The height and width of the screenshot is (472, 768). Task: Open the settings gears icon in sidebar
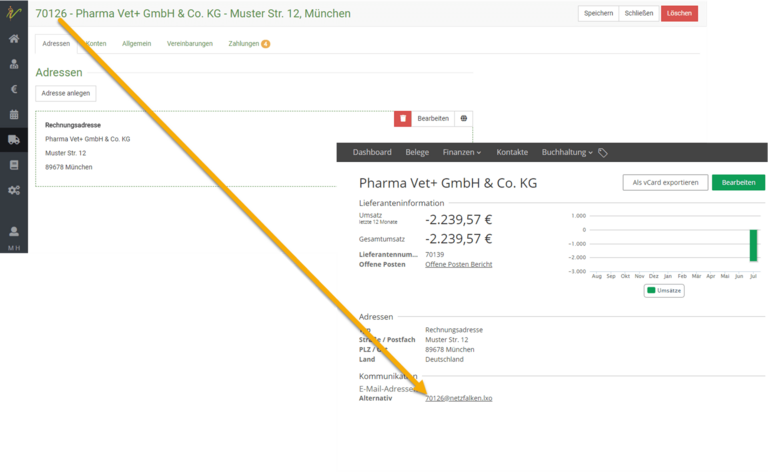click(x=14, y=190)
